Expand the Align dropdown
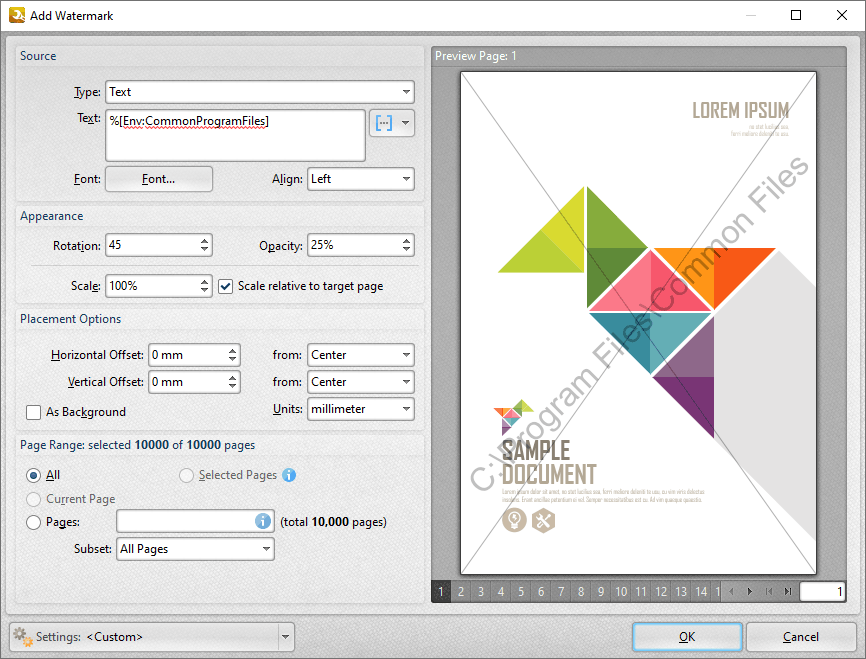 360,179
